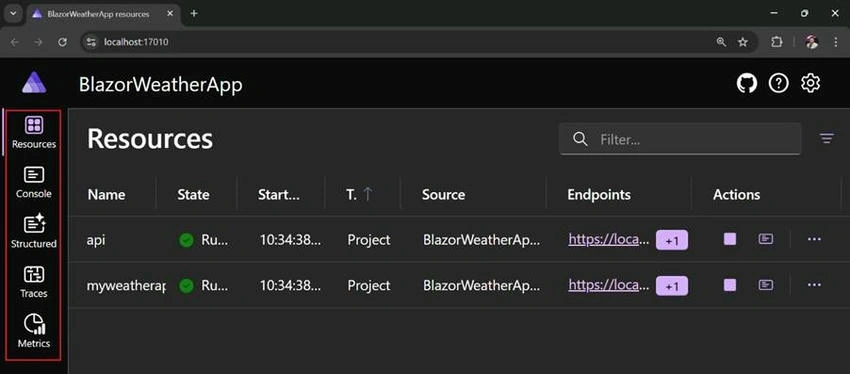Reload the browser page
Viewport: 850px width, 374px height.
(62, 42)
